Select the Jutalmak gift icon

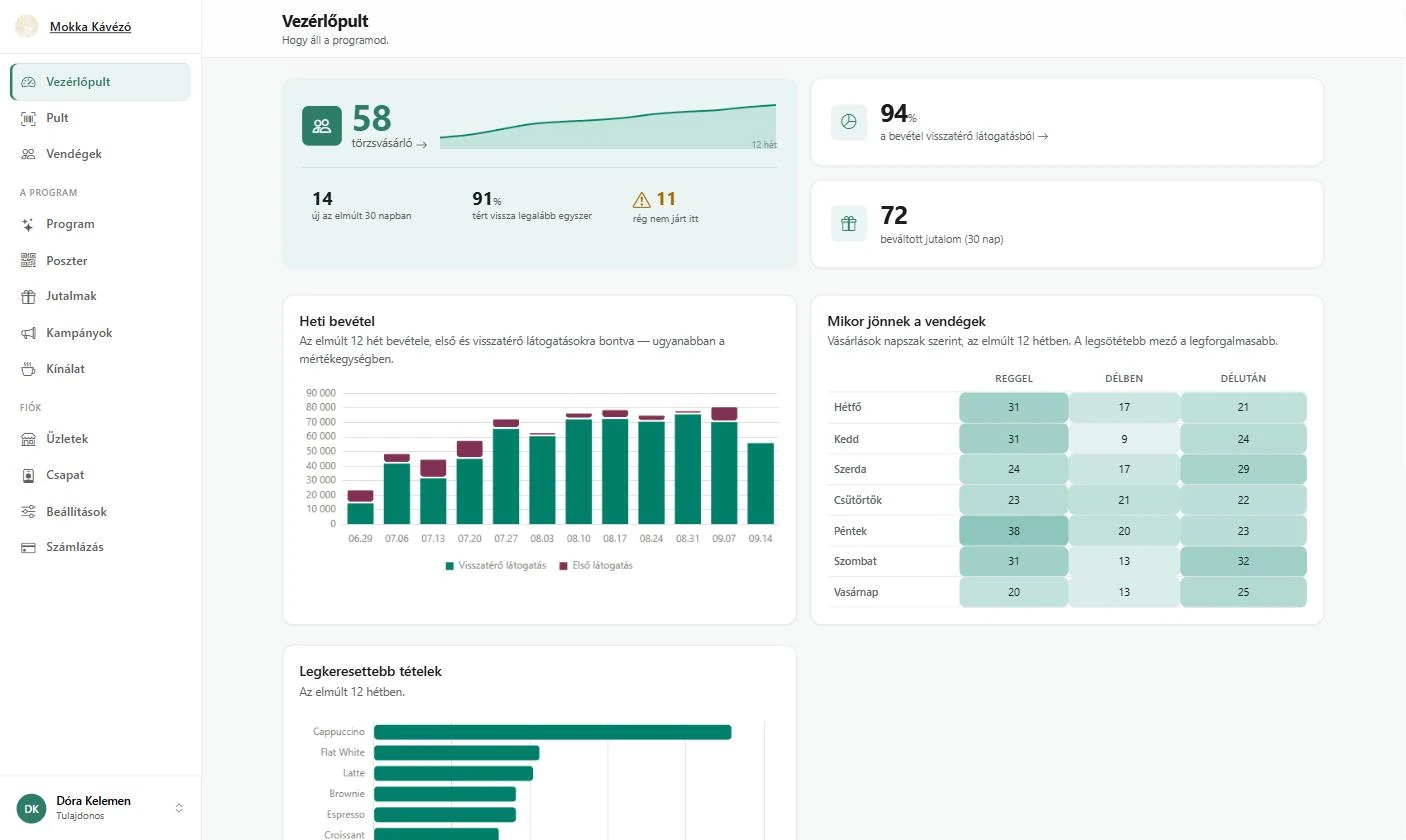(x=28, y=297)
